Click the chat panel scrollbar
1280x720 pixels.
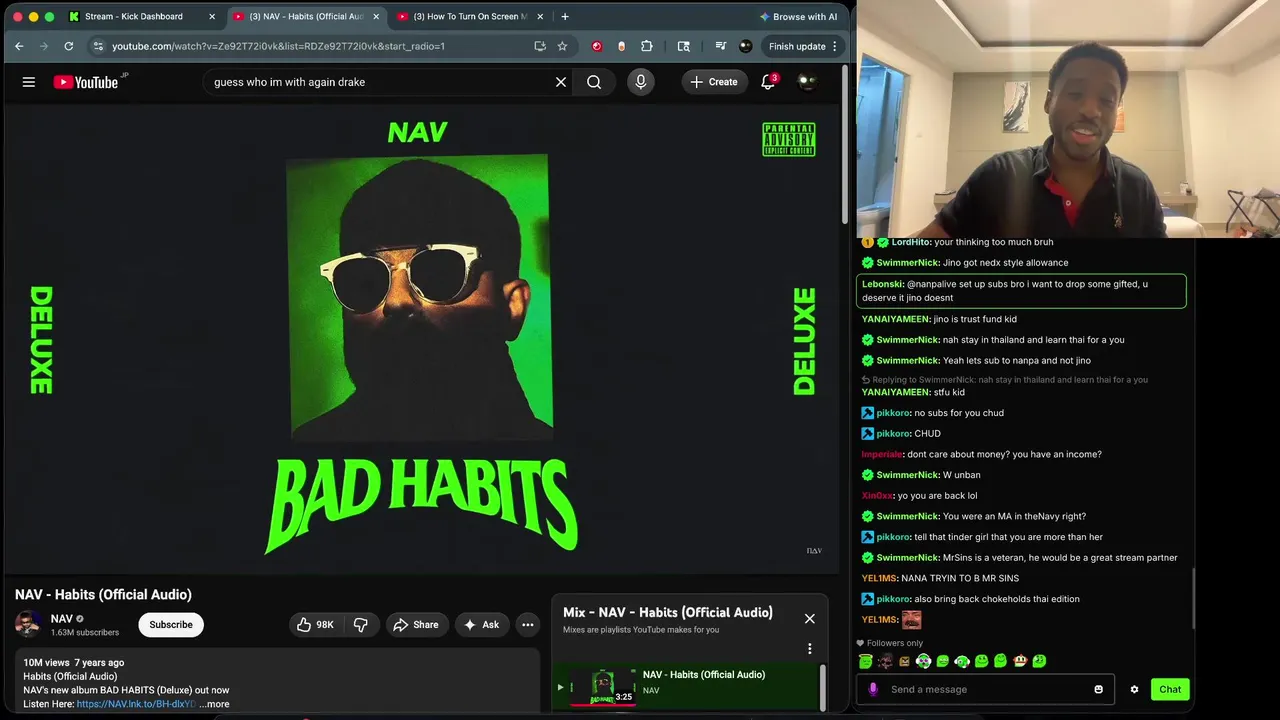(1194, 598)
